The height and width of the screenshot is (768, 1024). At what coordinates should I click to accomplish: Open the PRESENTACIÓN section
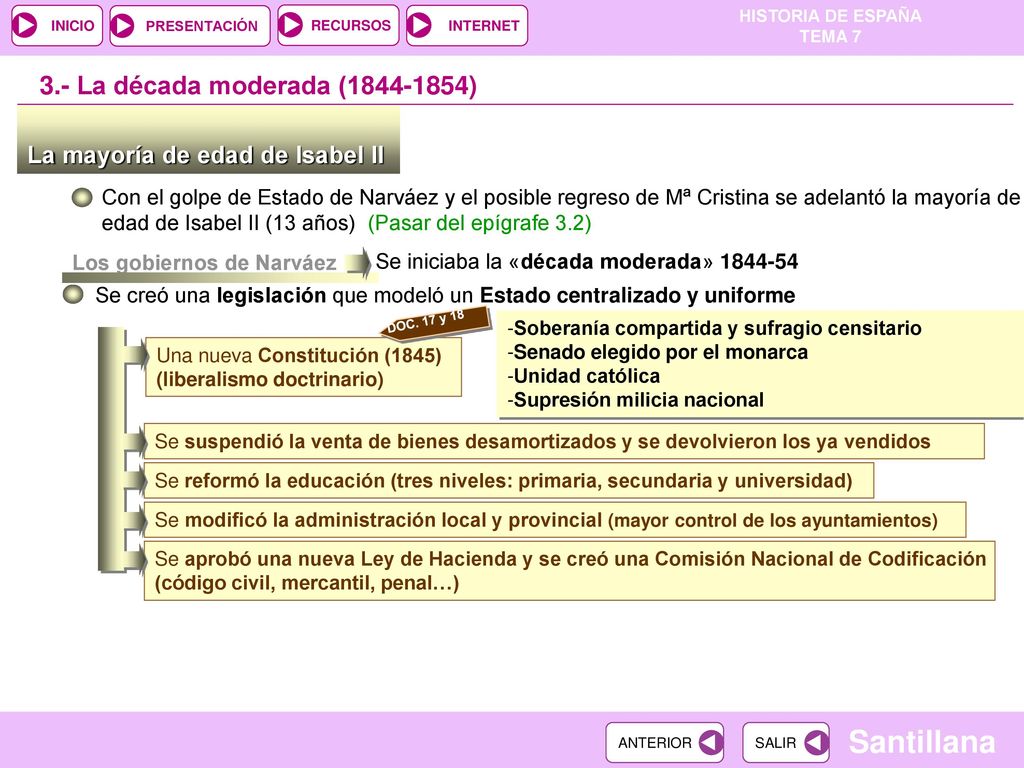pos(189,25)
